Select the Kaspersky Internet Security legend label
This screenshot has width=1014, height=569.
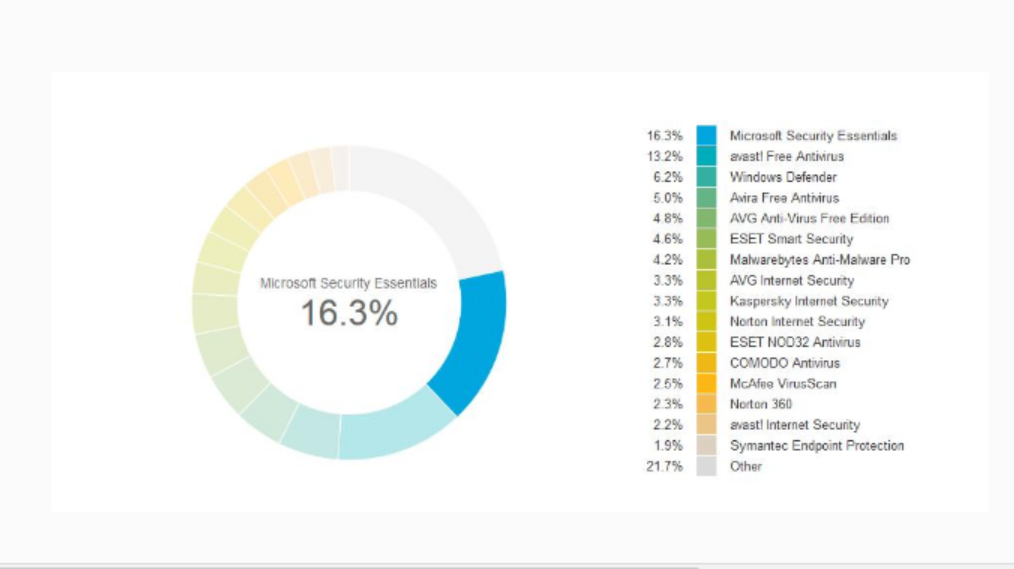coord(809,301)
